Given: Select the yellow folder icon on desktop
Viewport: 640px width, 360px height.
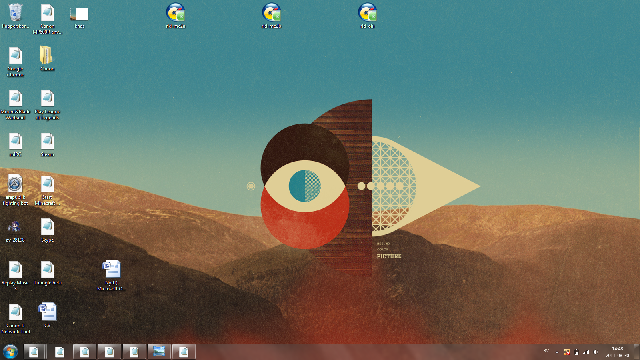Looking at the screenshot, I should 47,58.
